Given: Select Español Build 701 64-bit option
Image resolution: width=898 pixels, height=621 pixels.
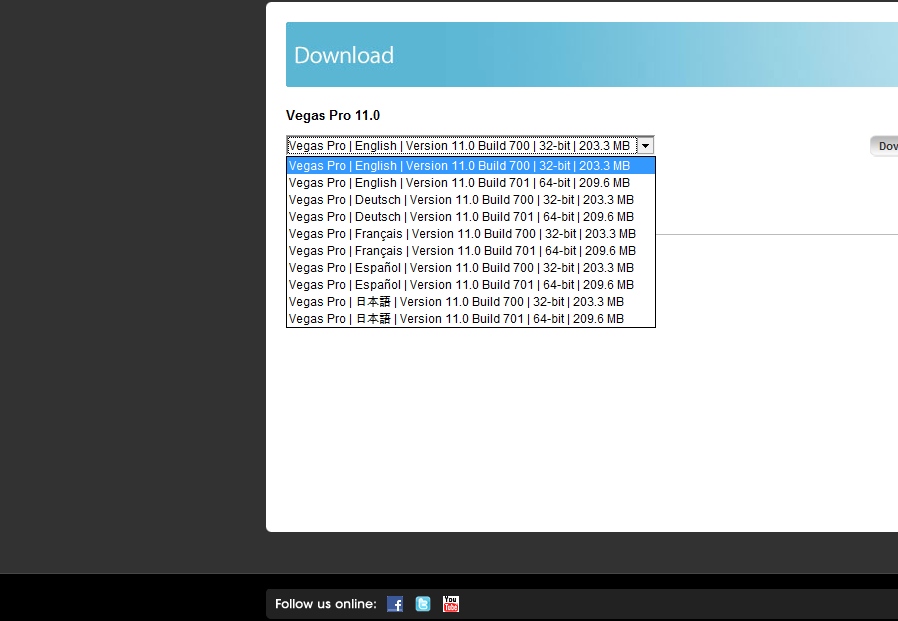Looking at the screenshot, I should pyautogui.click(x=471, y=285).
